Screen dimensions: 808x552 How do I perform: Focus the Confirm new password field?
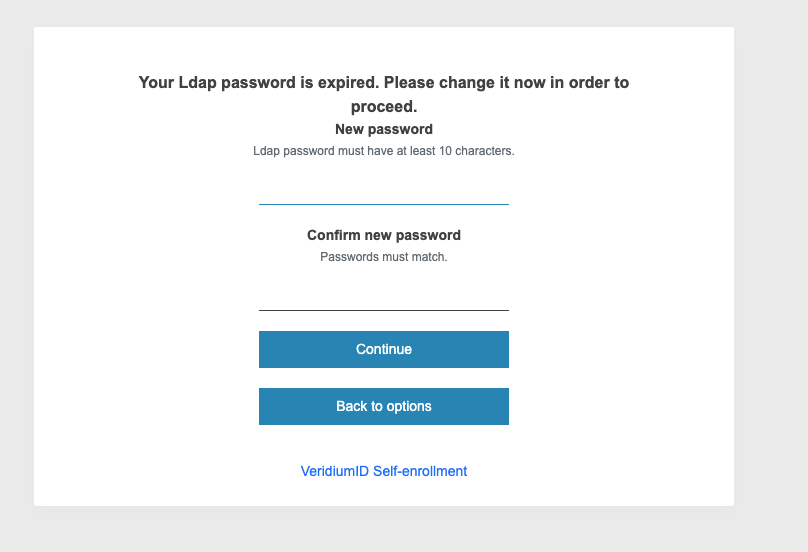[383, 296]
